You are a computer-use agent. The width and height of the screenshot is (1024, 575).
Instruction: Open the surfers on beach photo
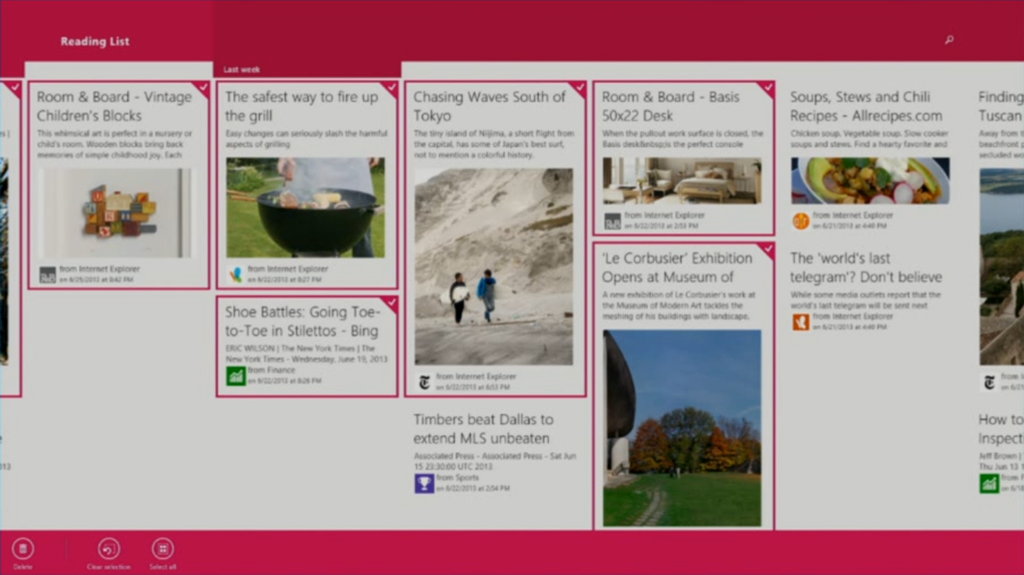494,267
